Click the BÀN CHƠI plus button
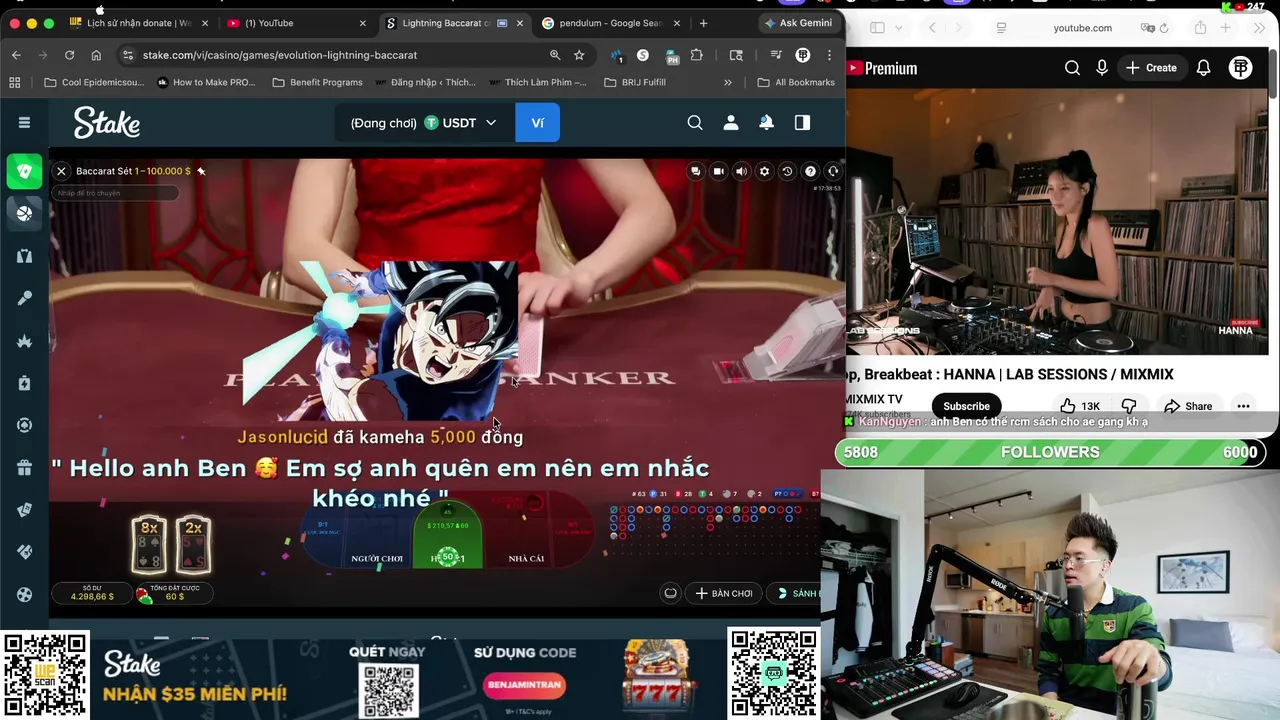Screen dimensions: 1280x720 [x=724, y=593]
